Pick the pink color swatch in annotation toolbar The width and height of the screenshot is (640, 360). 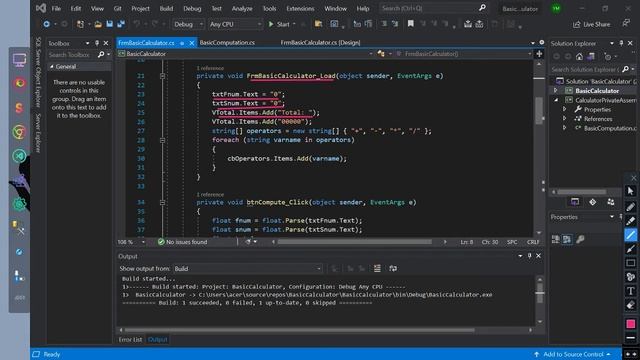point(631,324)
